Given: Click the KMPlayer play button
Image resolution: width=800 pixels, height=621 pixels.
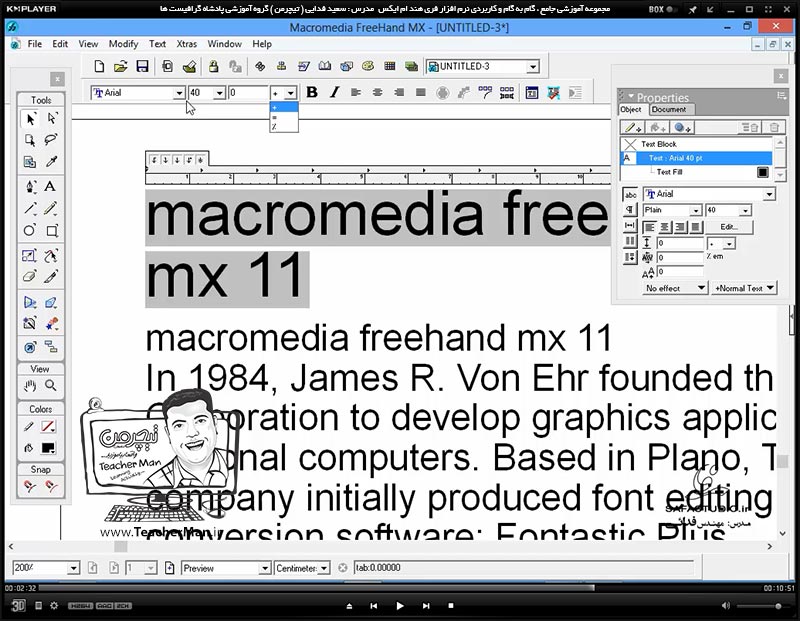Looking at the screenshot, I should (x=399, y=606).
